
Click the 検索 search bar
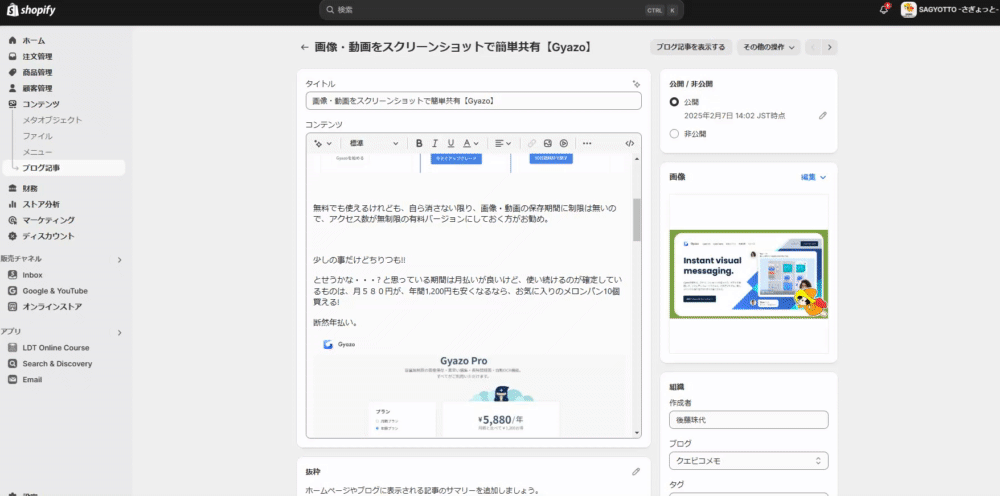[x=501, y=10]
